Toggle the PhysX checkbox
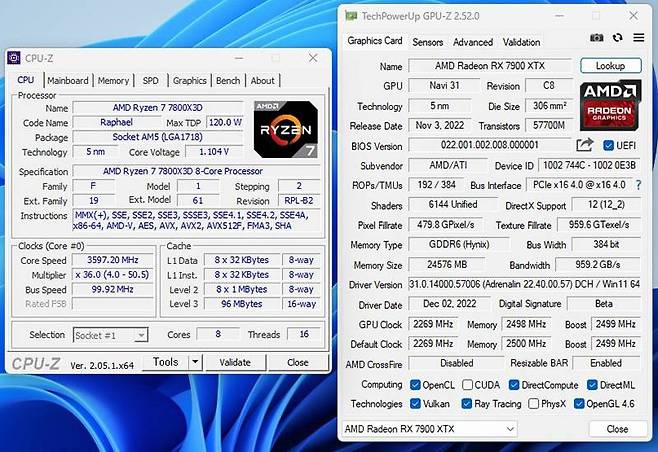The width and height of the screenshot is (658, 452). click(533, 404)
